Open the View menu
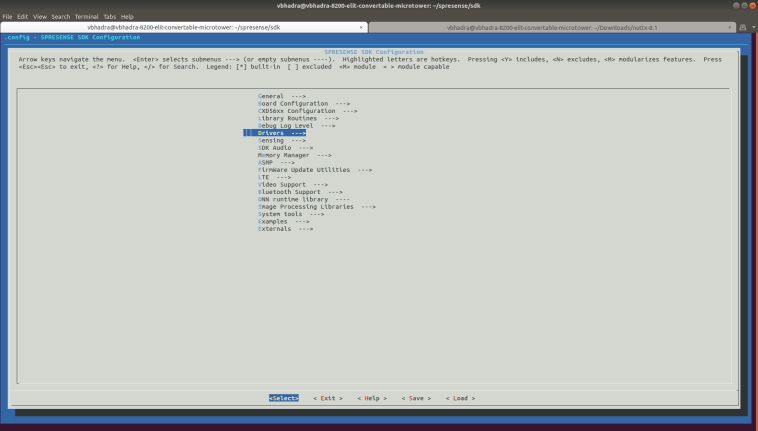 [40, 16]
